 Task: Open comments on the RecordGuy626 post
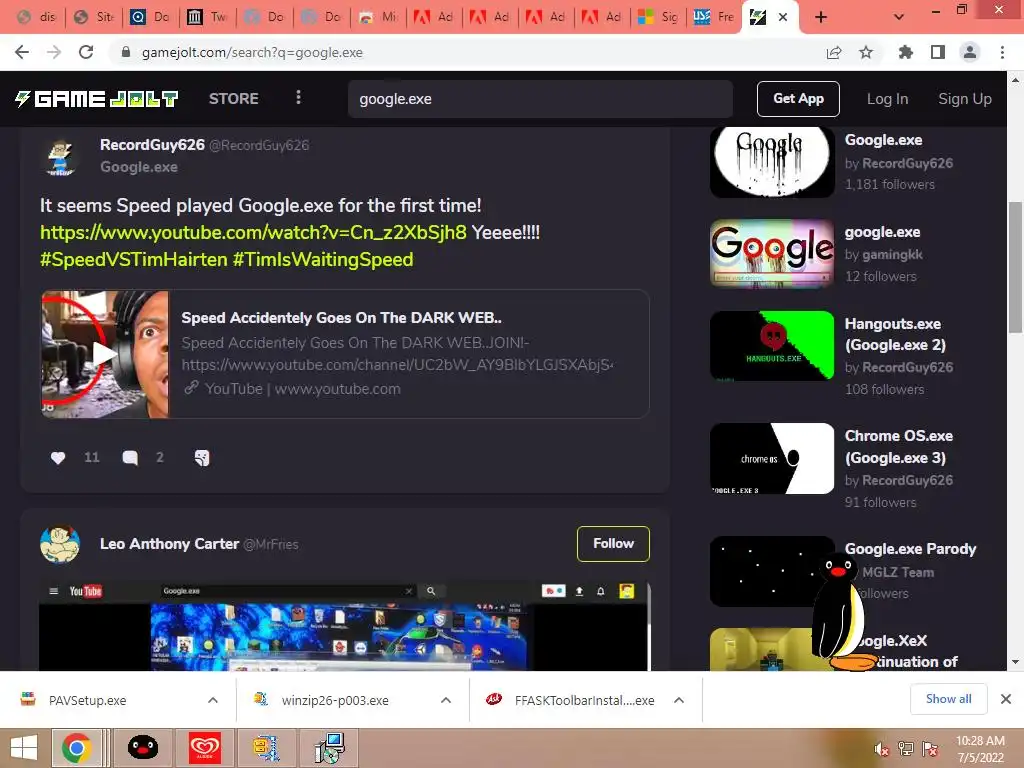[130, 458]
